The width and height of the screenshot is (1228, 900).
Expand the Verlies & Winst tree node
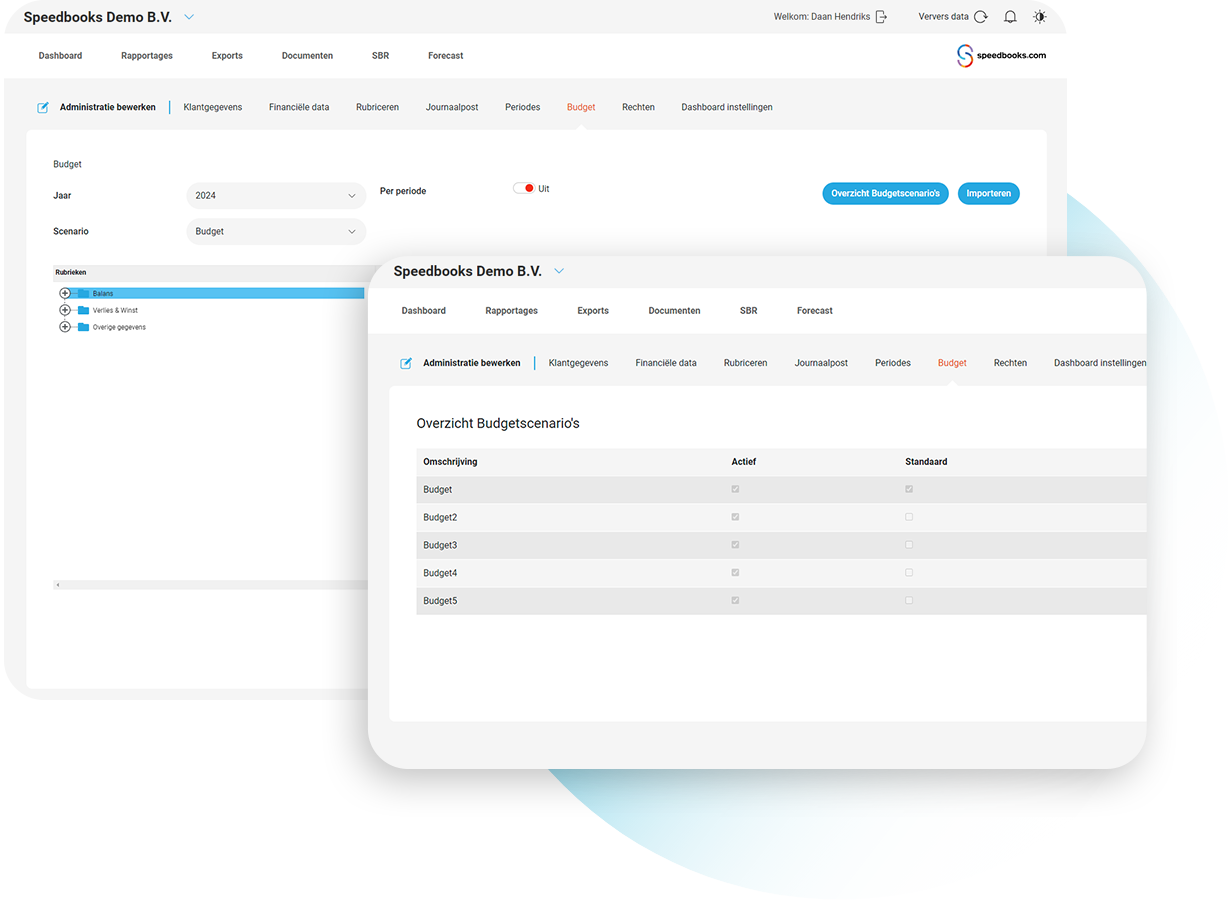65,310
